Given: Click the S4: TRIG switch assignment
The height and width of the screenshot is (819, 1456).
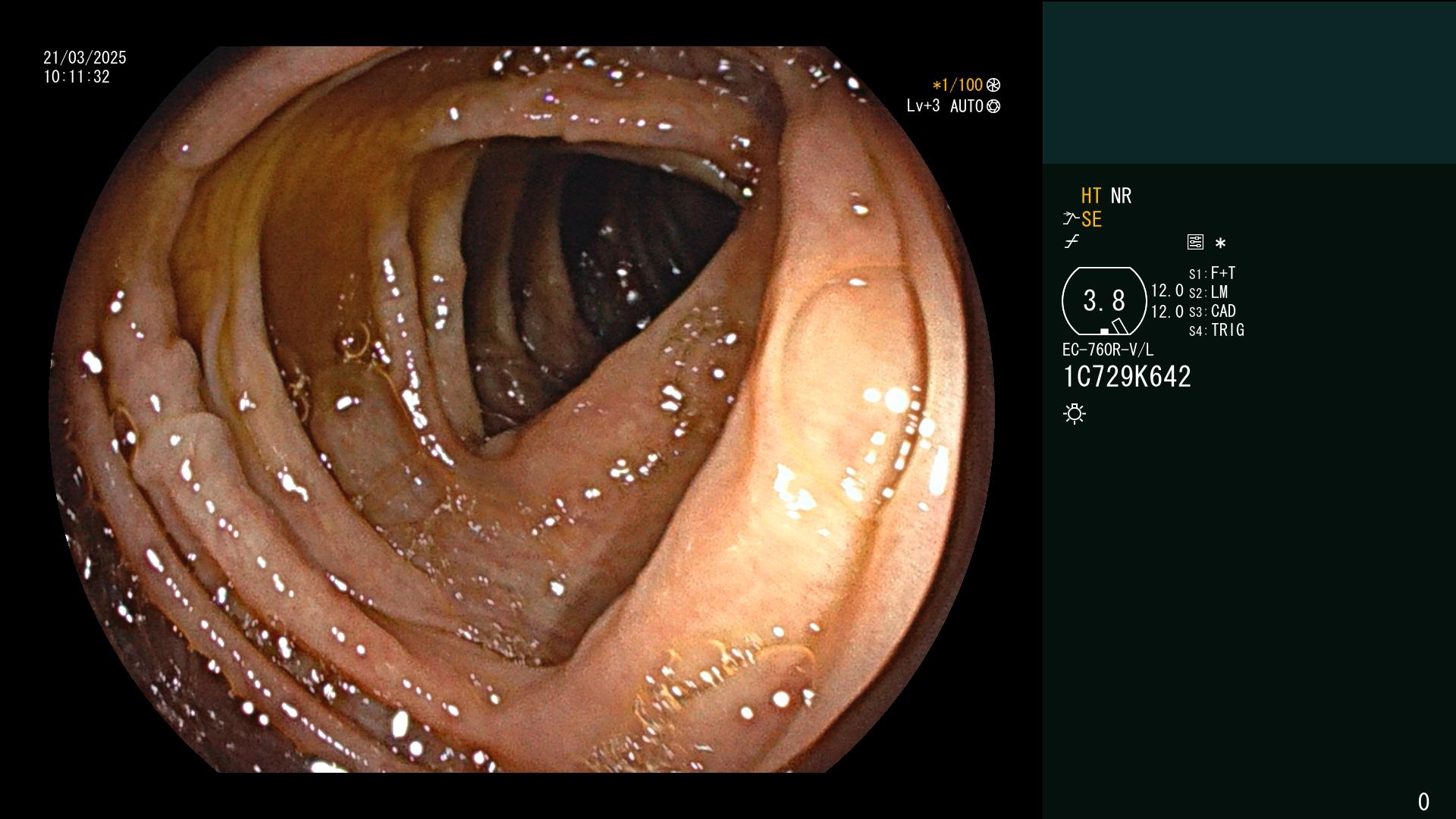Looking at the screenshot, I should point(1216,330).
